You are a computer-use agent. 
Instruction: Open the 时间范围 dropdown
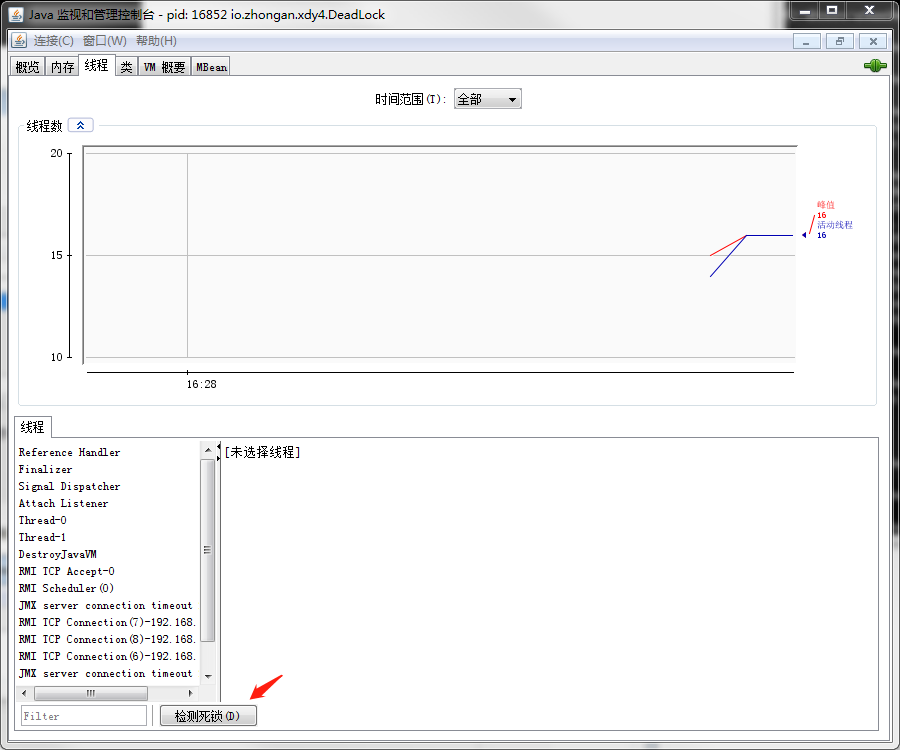click(487, 99)
